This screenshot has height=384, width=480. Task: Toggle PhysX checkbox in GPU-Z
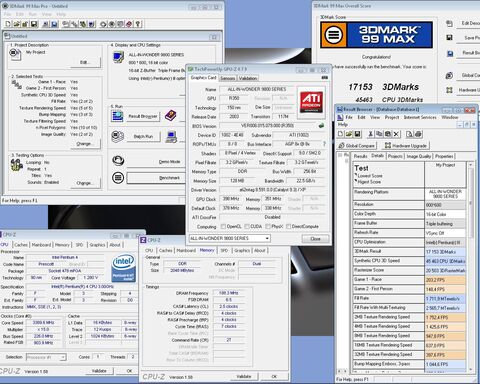pyautogui.click(x=268, y=226)
